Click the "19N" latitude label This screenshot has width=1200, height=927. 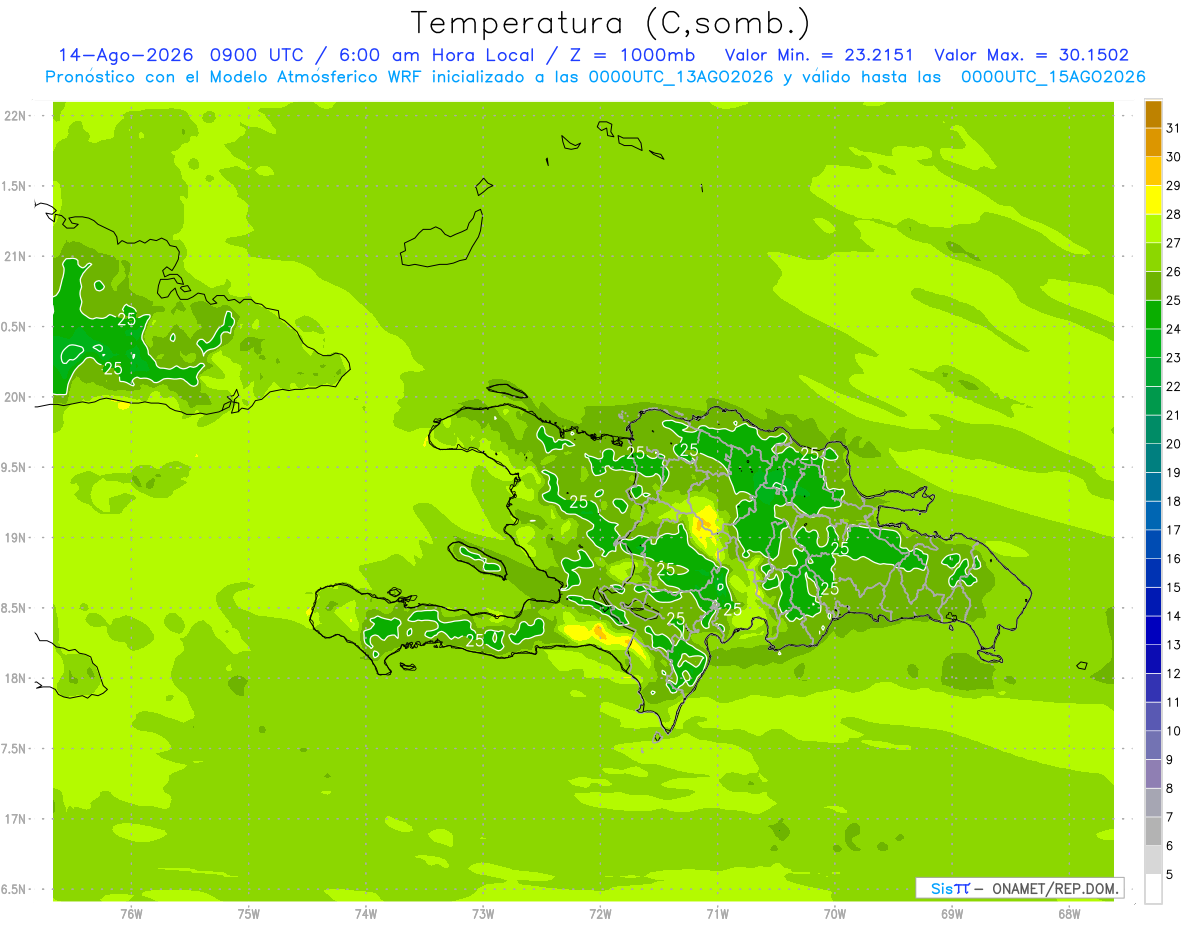16,538
